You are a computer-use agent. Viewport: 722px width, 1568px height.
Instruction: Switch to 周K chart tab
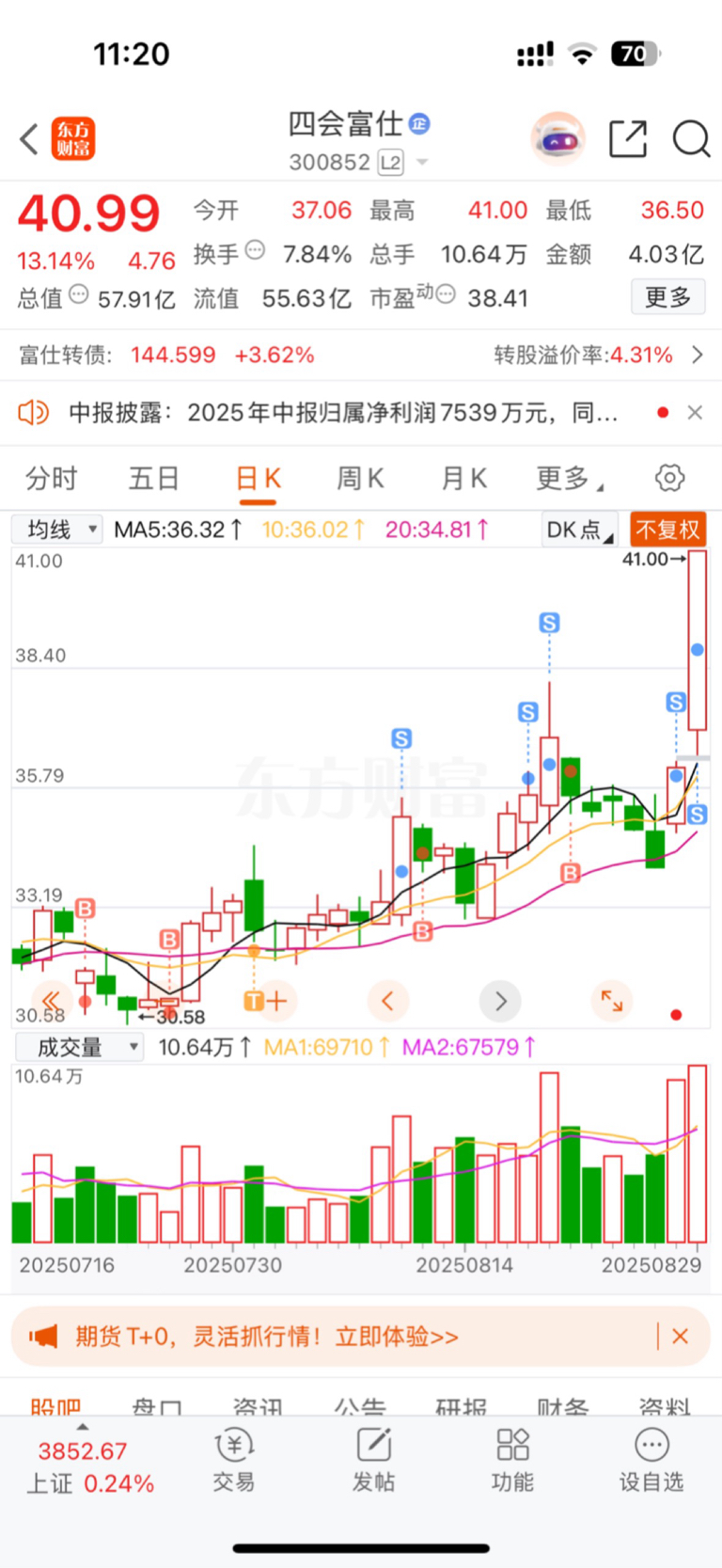[360, 479]
